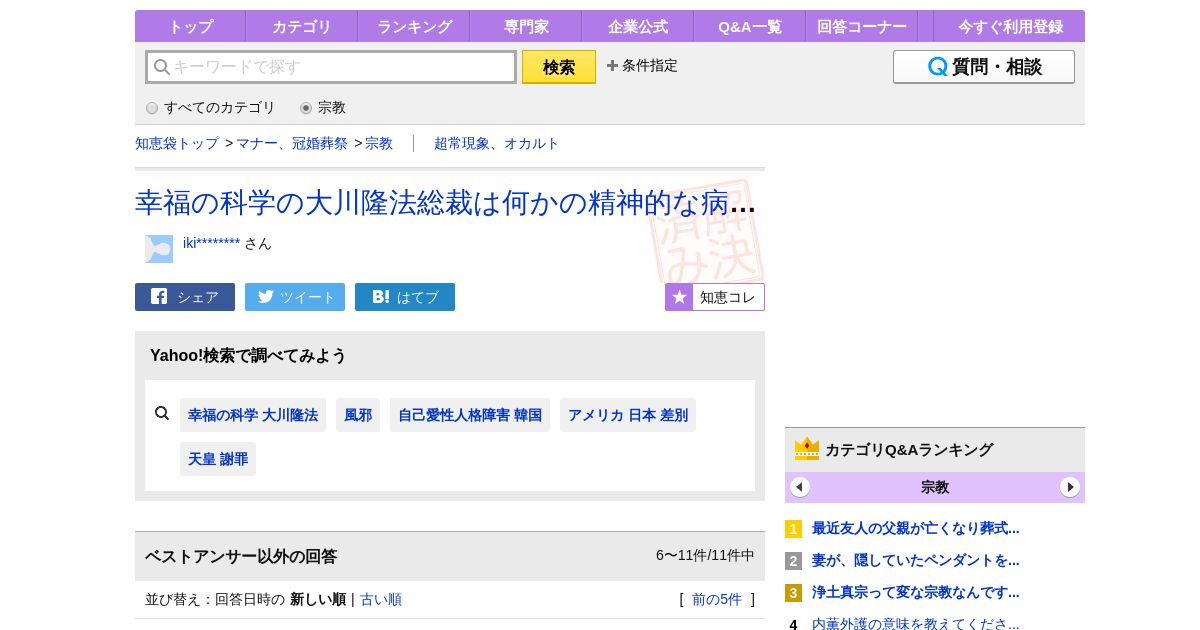Expand the 条件指定 search conditions
Image resolution: width=1200 pixels, height=630 pixels.
point(642,66)
